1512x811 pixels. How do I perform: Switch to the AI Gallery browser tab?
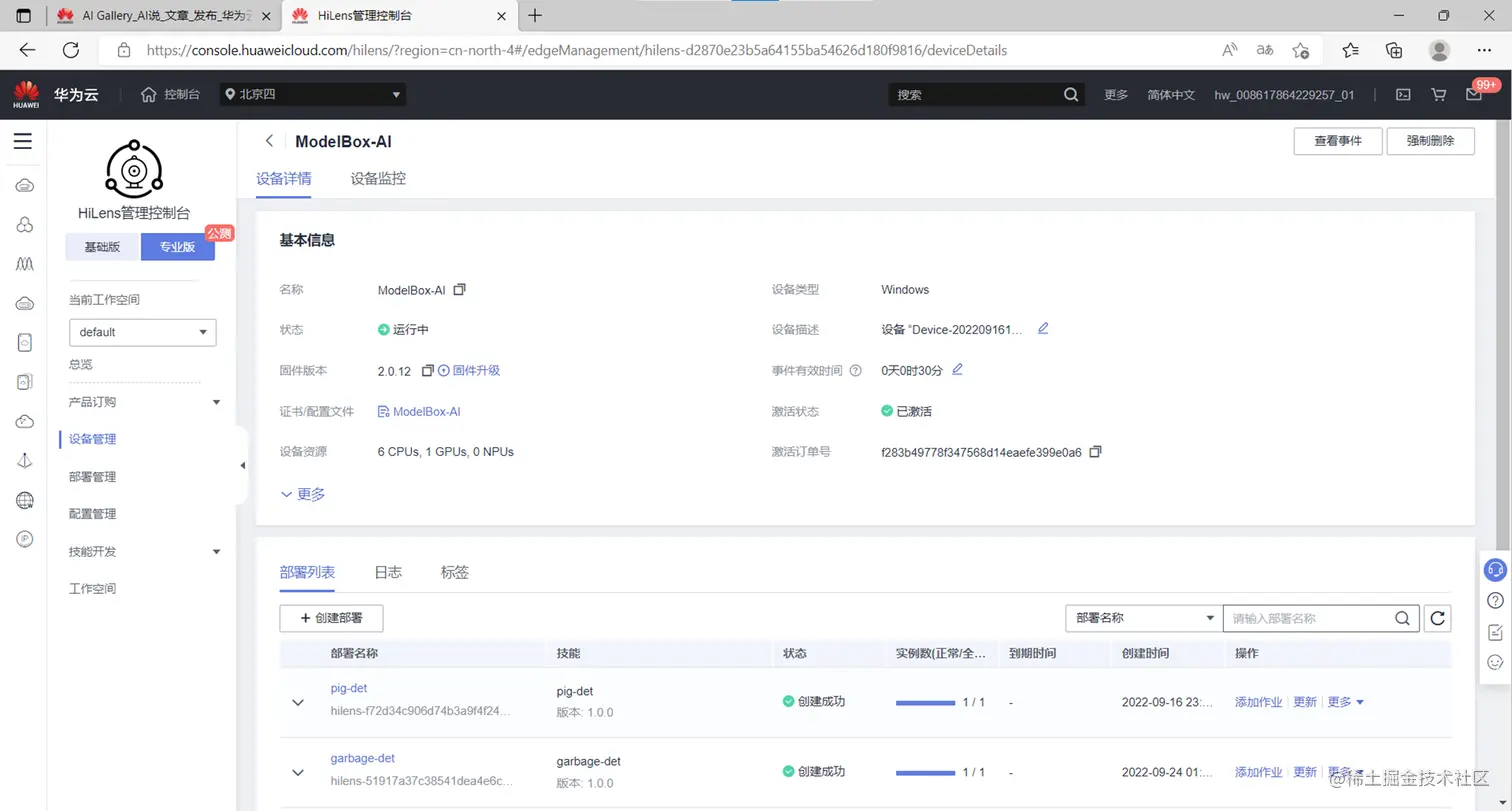pos(163,15)
